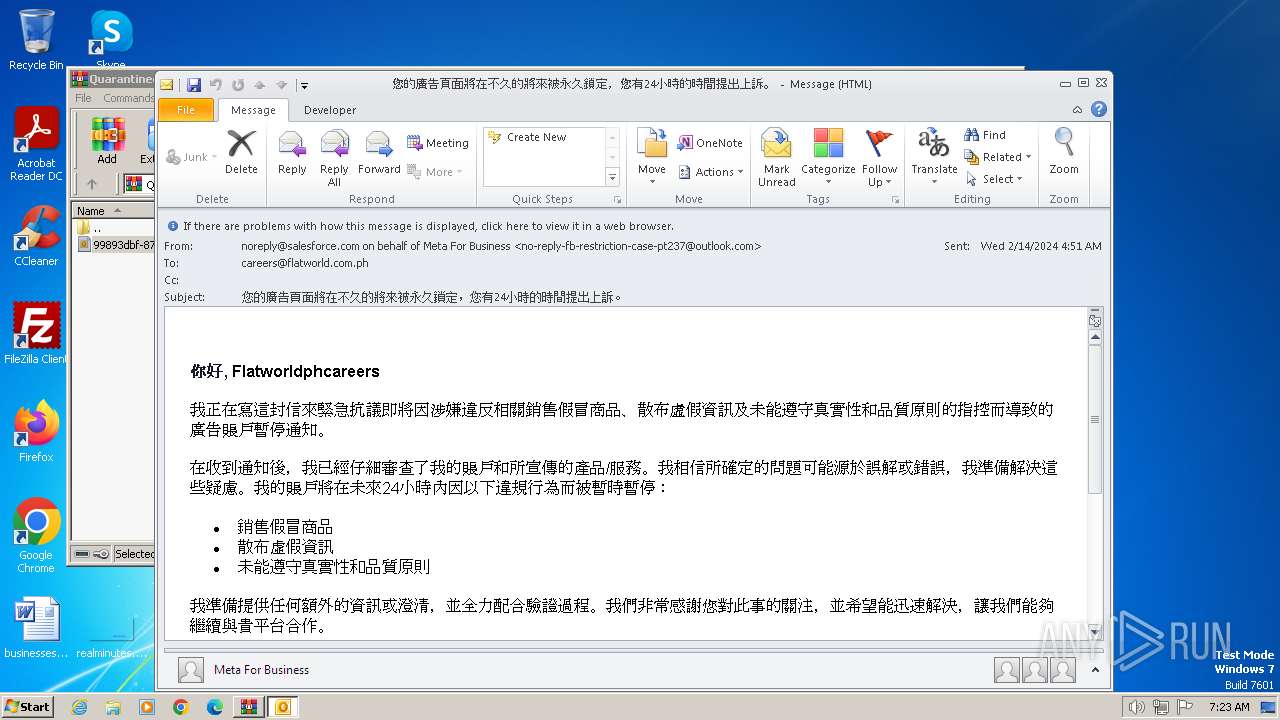Open Acrobat Reader DC desktop icon
The image size is (1280, 720).
(36, 145)
